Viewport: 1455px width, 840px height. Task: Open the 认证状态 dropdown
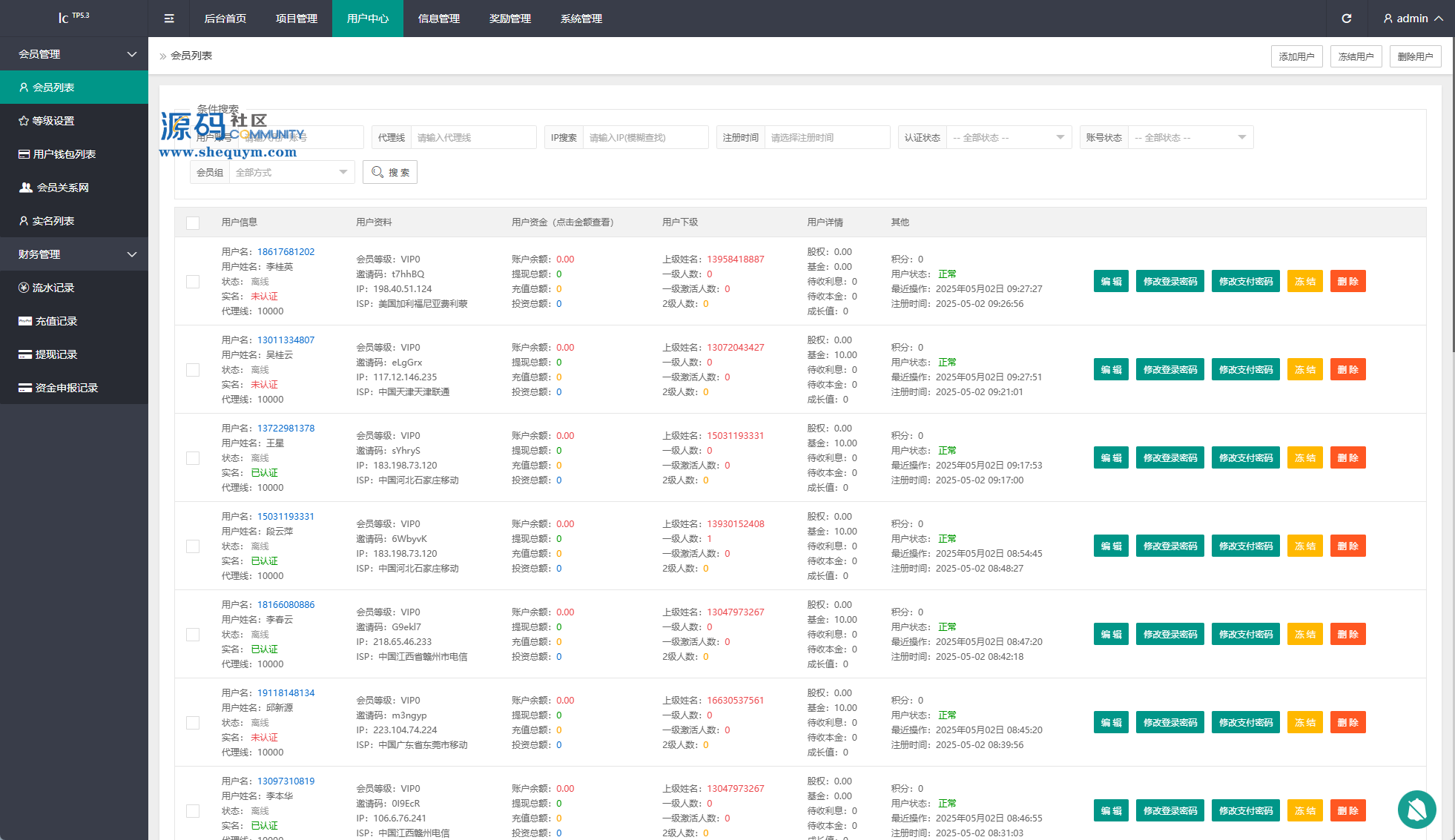[x=1008, y=138]
